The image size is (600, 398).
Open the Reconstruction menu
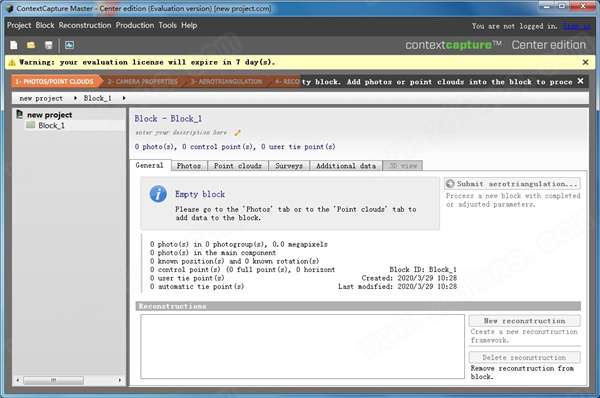[85, 25]
